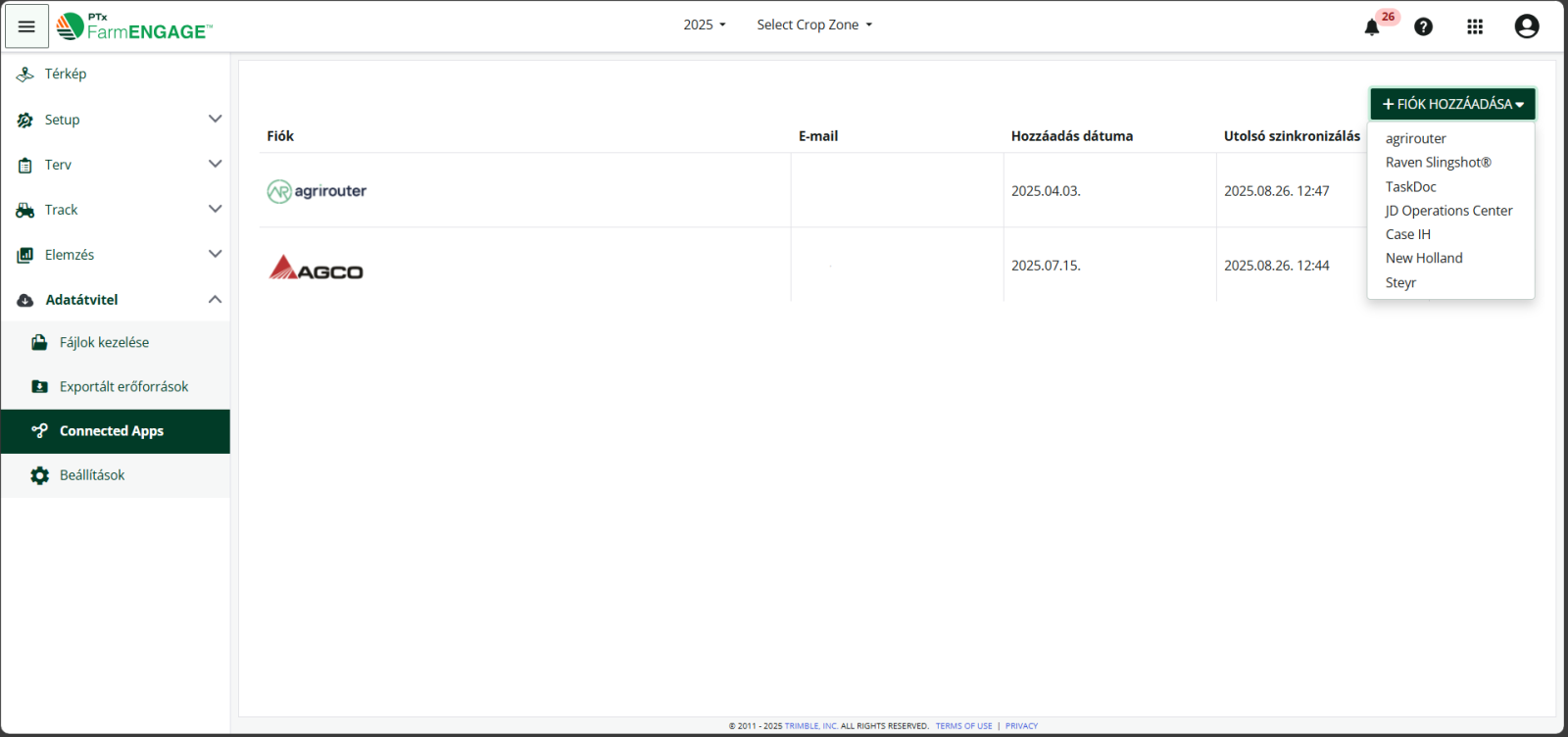Click the 2025.08.26. 12:47 sync time
The width and height of the screenshot is (1568, 737).
click(1277, 191)
